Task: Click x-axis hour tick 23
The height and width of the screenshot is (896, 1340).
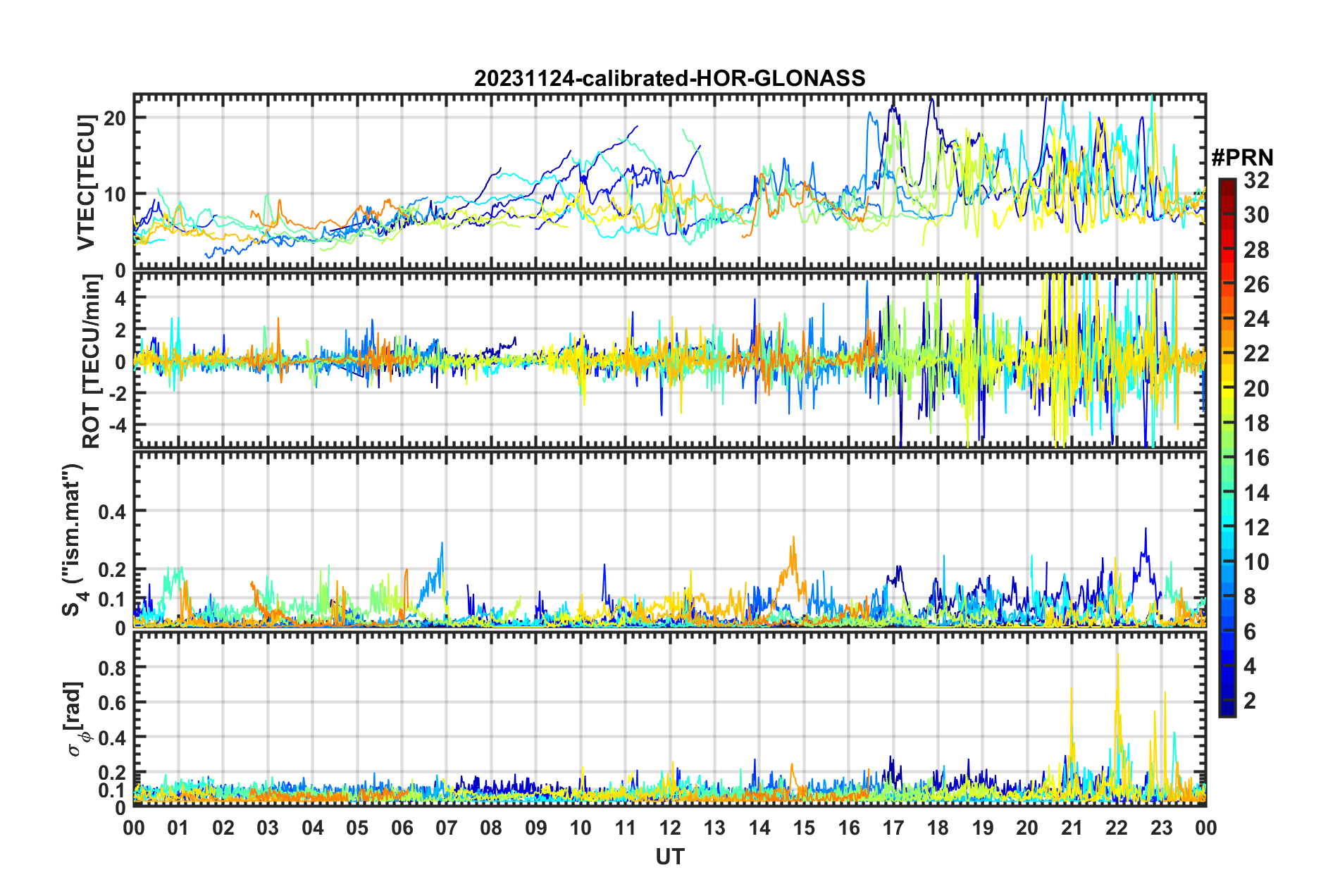Action: (x=1162, y=828)
